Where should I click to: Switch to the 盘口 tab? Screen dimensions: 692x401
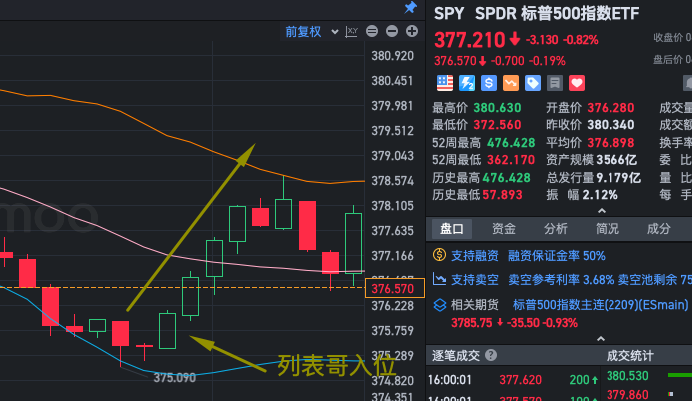point(451,229)
